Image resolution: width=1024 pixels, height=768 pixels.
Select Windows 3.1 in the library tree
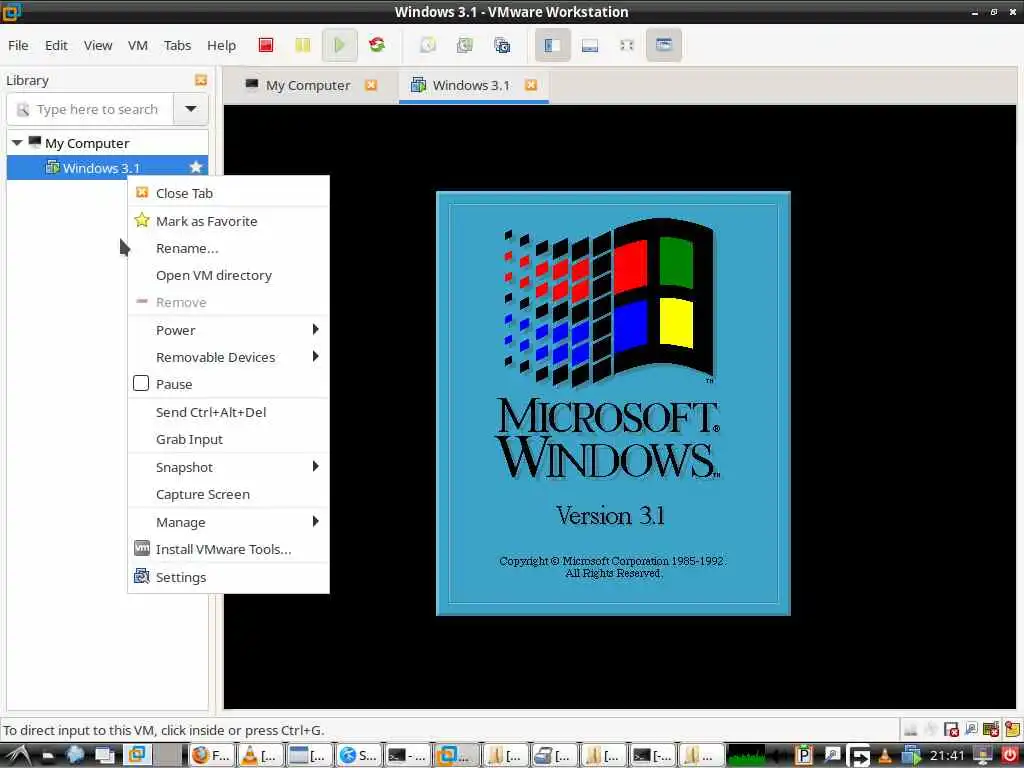point(107,168)
